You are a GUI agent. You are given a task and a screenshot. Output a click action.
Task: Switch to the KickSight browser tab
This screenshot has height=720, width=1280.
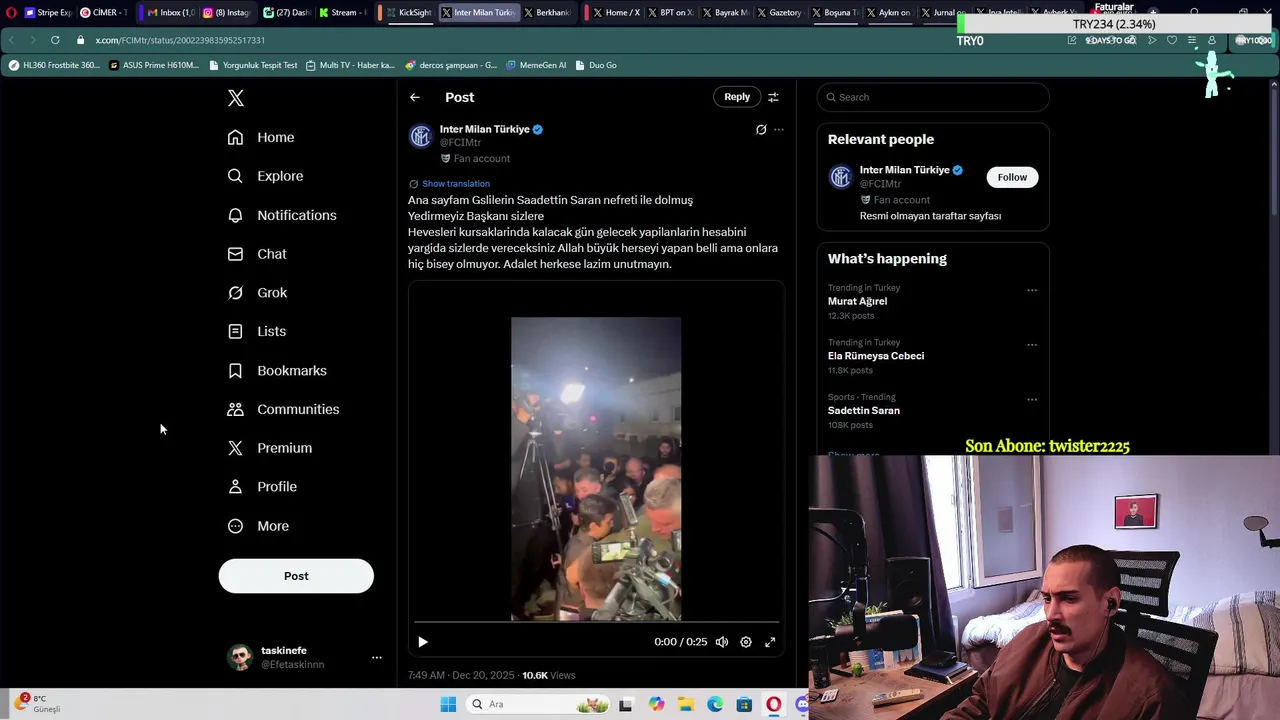408,13
